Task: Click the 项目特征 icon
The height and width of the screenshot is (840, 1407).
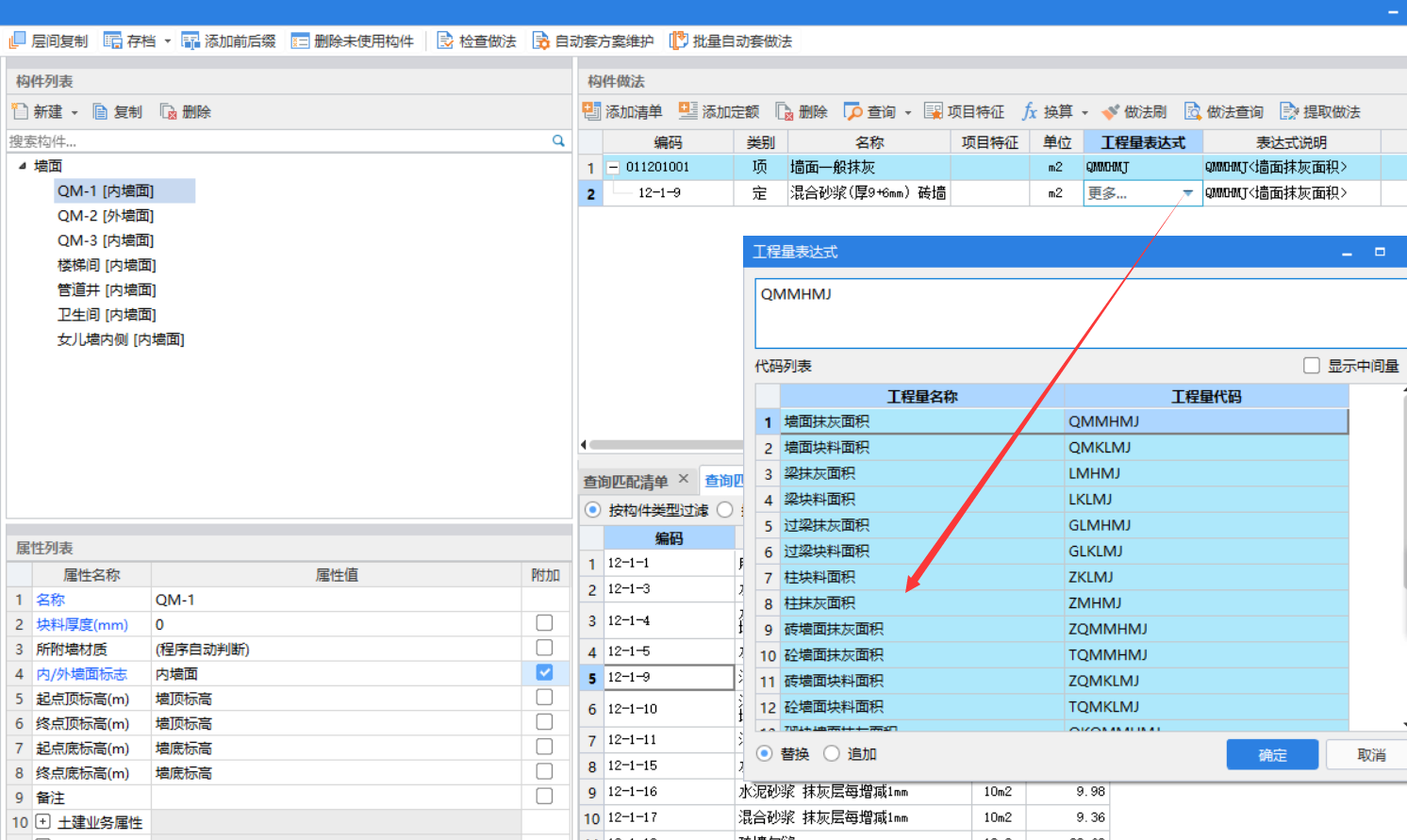Action: 934,111
